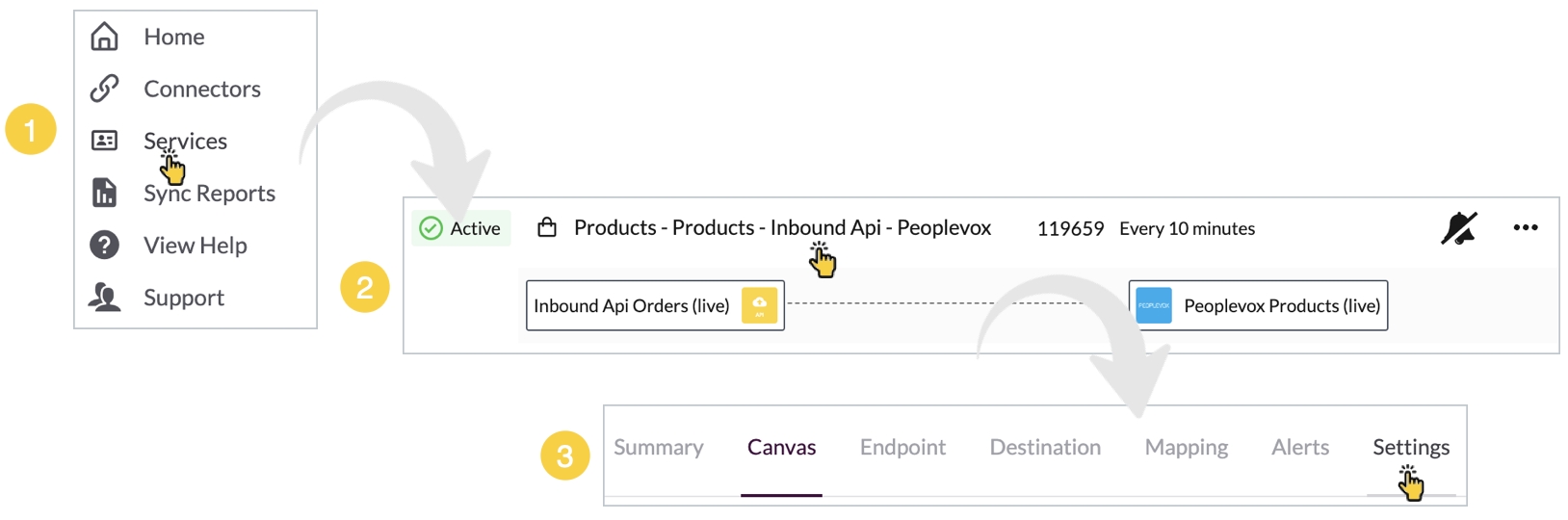Open Products - Inbound Api - Peoplevox service
The width and height of the screenshot is (1568, 520).
coord(782,228)
